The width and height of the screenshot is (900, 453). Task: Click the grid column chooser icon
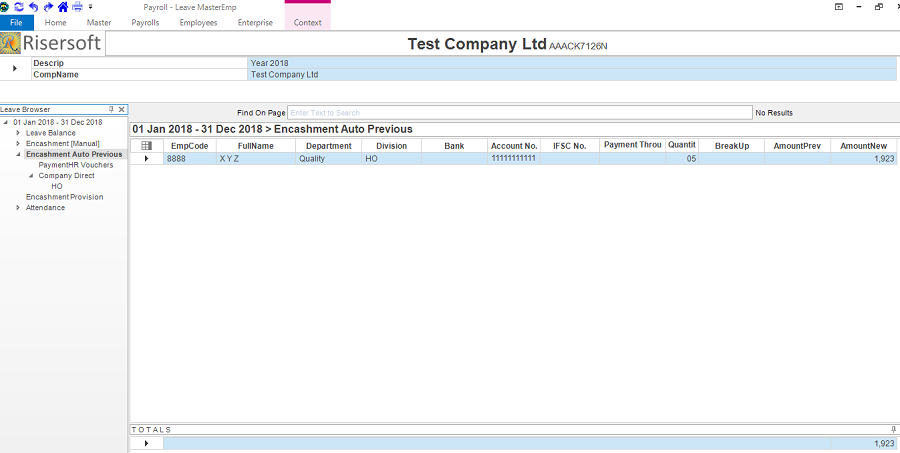click(147, 146)
